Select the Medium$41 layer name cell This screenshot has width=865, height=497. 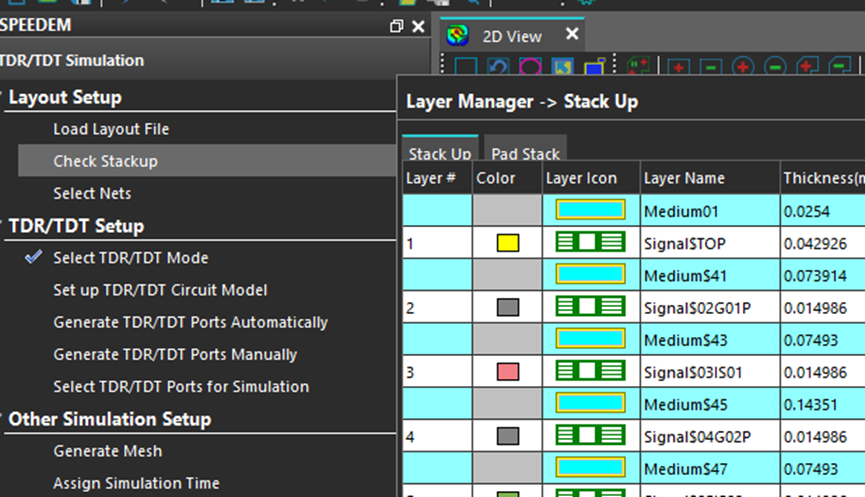pos(710,275)
